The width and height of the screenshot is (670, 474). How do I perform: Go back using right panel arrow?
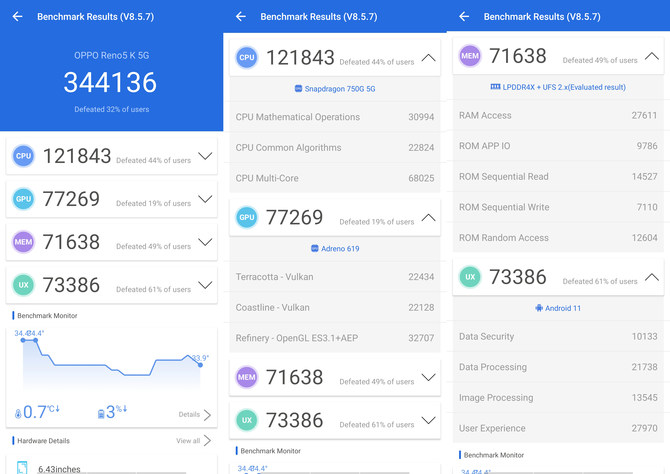(x=464, y=17)
